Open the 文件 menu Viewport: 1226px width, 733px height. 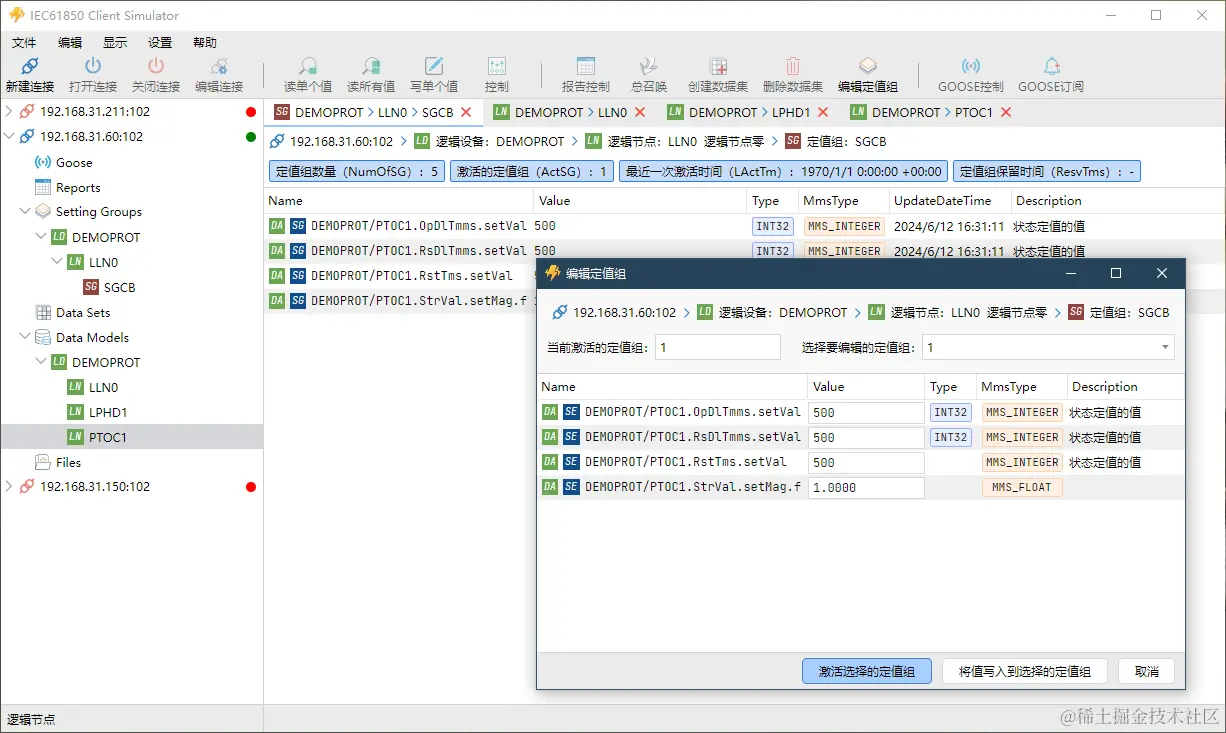coord(24,42)
